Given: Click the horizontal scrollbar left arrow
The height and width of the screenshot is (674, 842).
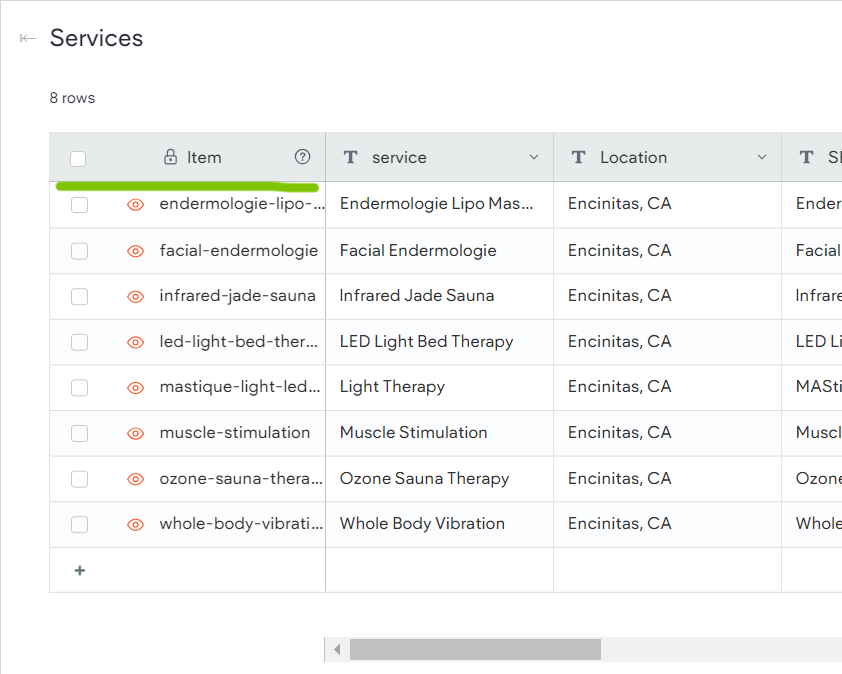Looking at the screenshot, I should [337, 650].
